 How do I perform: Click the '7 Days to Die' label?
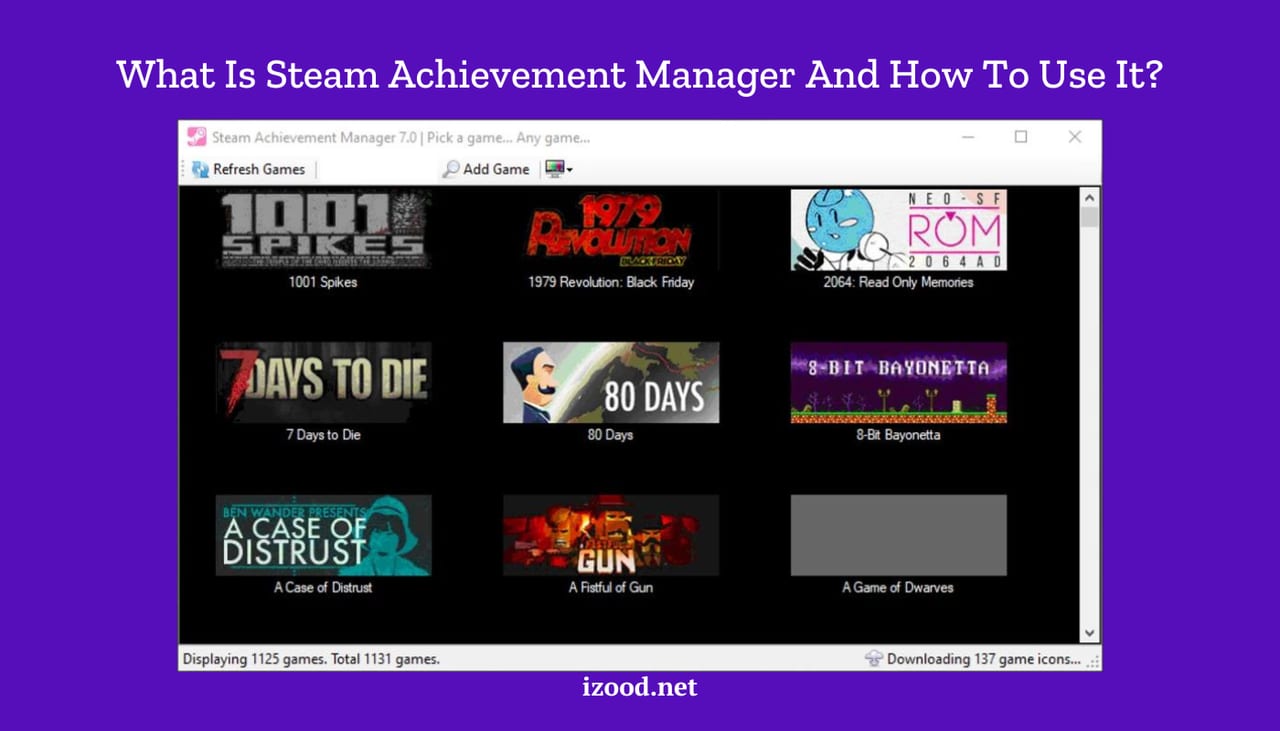(x=323, y=435)
